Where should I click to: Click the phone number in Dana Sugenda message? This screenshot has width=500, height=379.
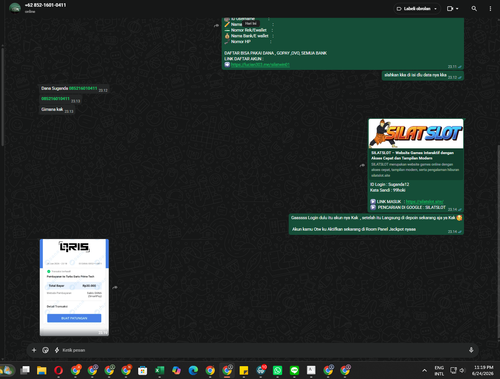click(83, 88)
